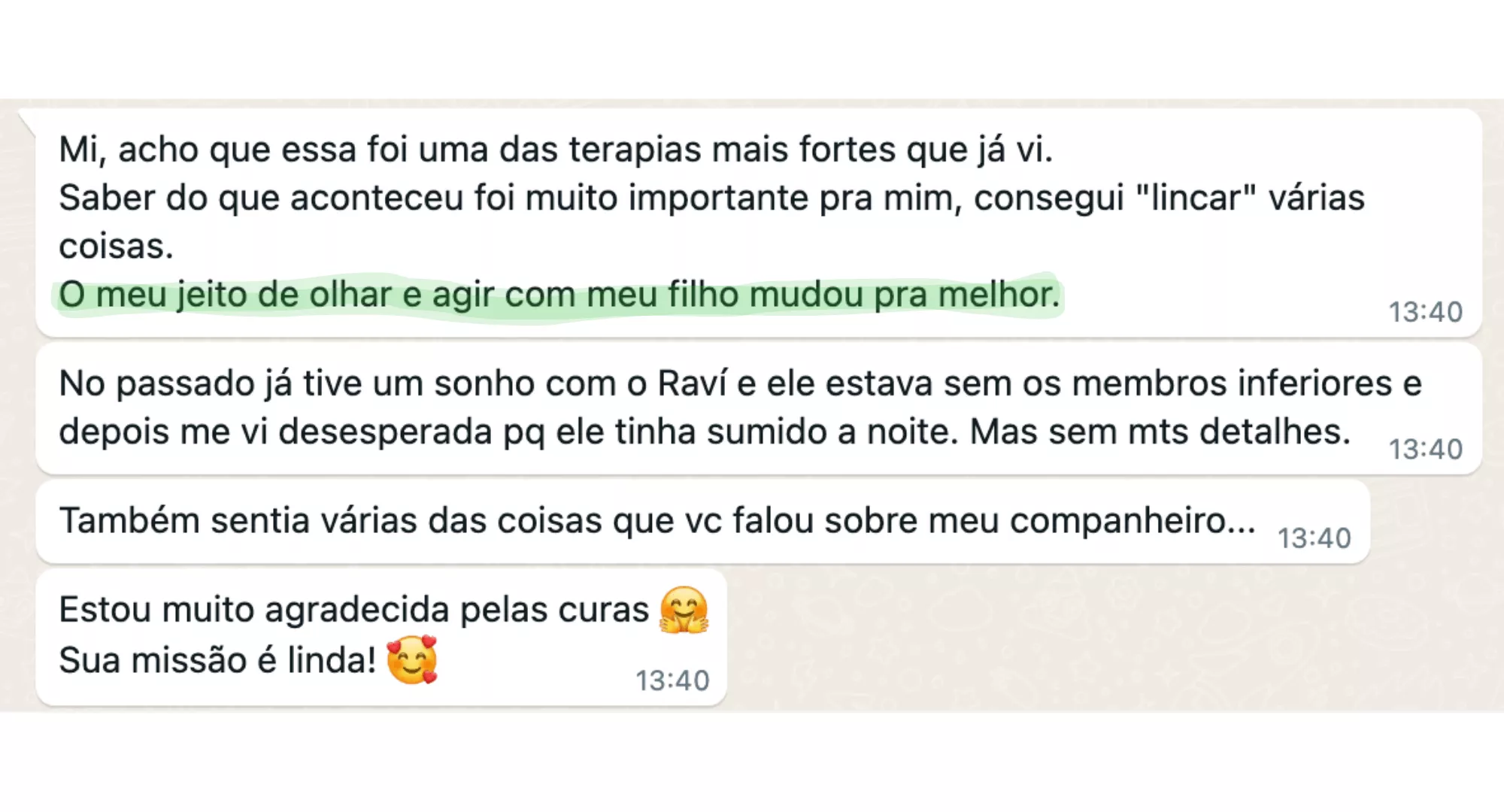This screenshot has height=812, width=1504.
Task: Select the message starting "No passado já tive"
Action: (x=740, y=384)
